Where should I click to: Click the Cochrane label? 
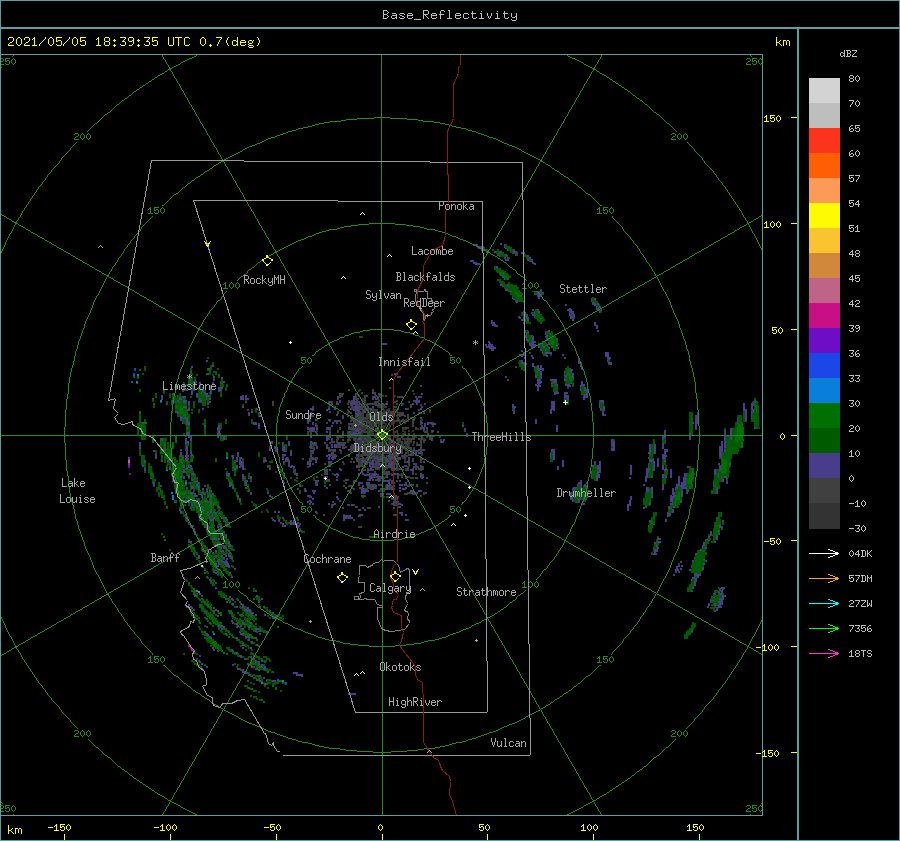point(327,559)
